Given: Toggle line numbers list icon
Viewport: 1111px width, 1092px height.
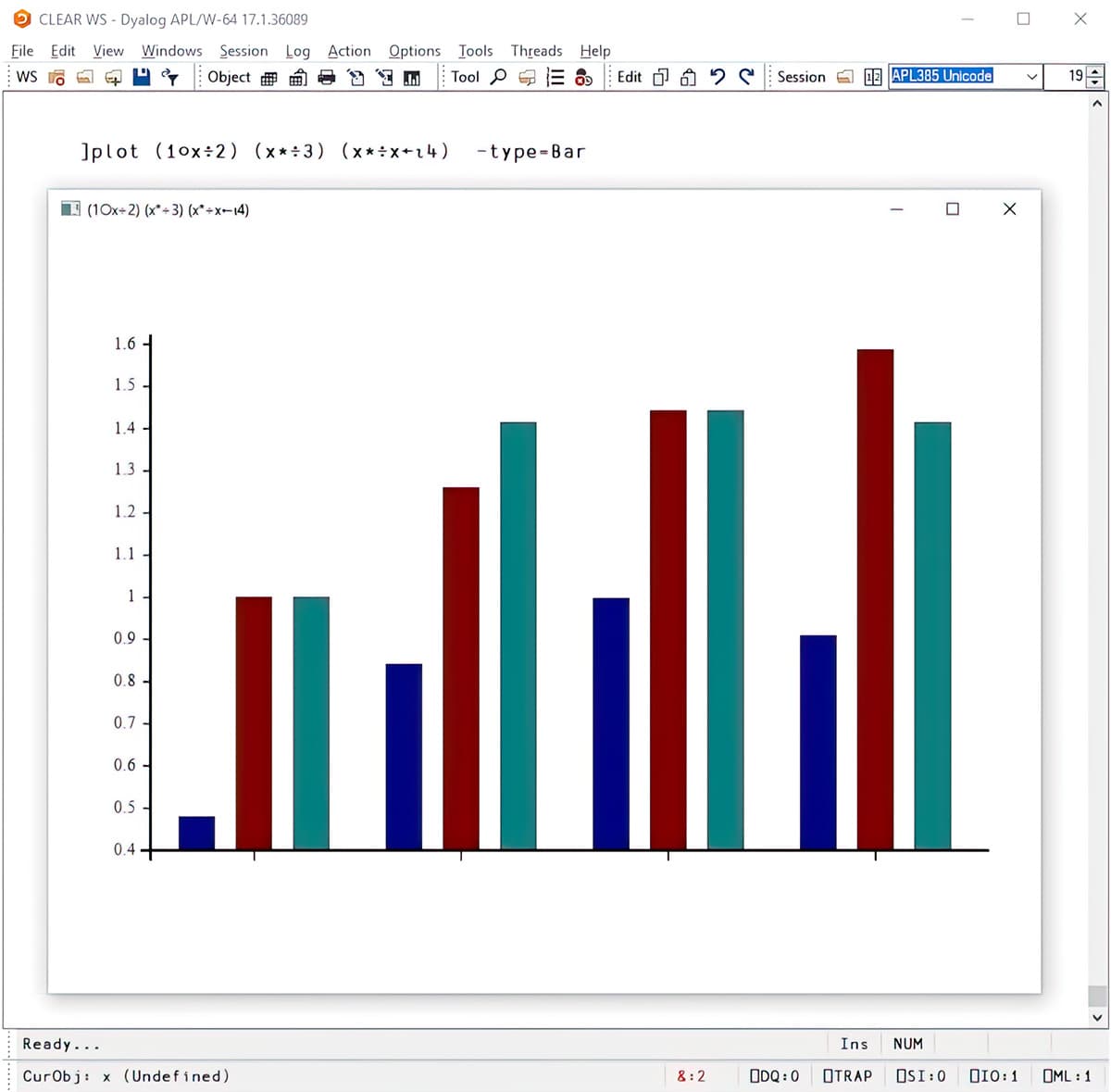Looking at the screenshot, I should coord(555,78).
